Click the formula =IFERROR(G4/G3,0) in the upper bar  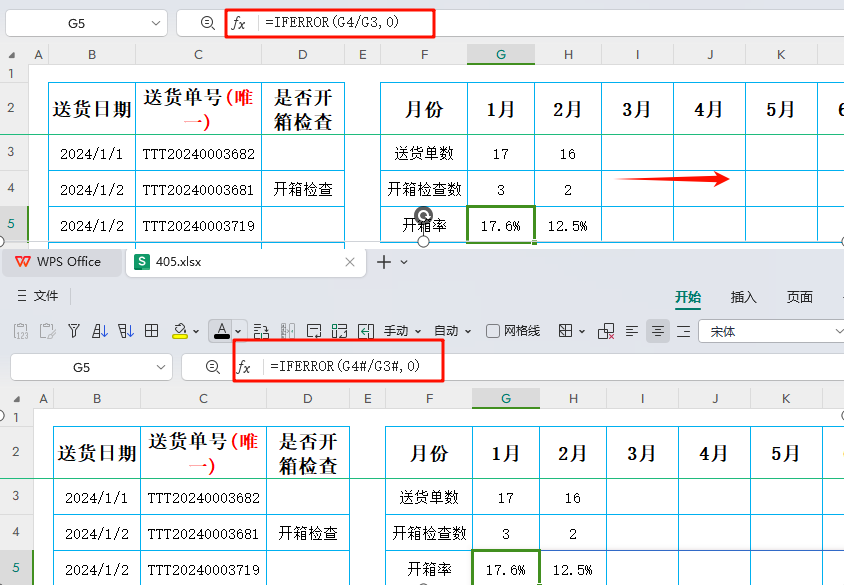point(332,23)
